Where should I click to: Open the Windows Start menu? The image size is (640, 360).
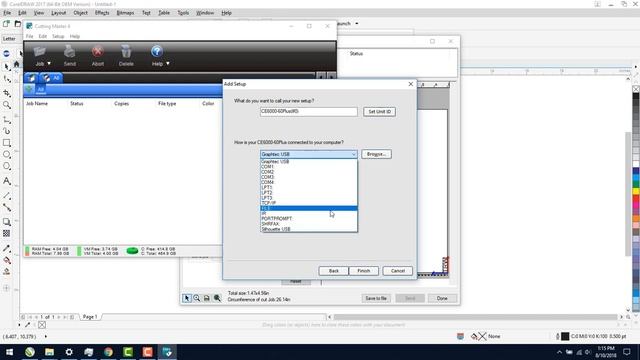click(x=10, y=352)
